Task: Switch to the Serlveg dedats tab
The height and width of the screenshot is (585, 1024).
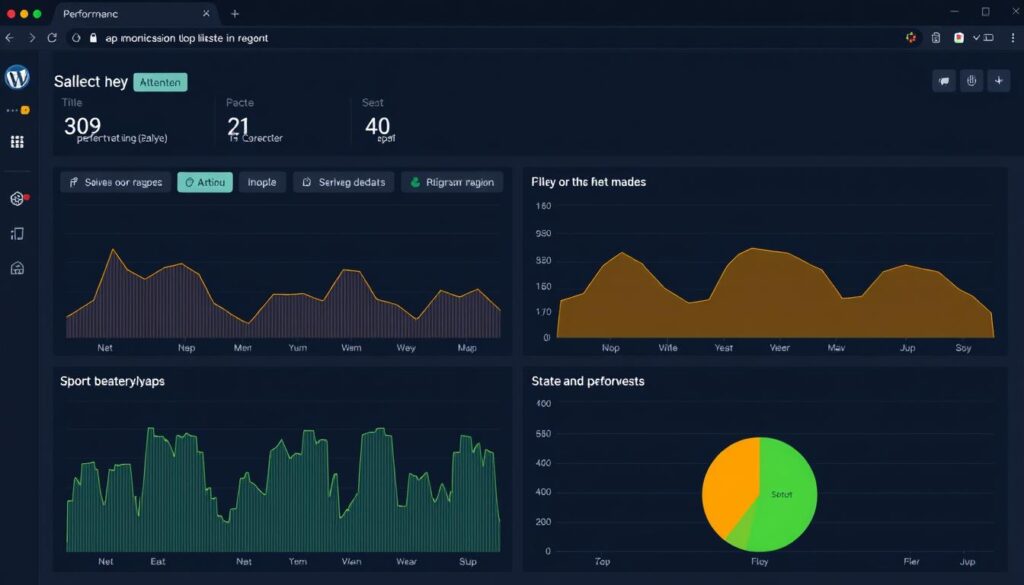Action: 343,182
